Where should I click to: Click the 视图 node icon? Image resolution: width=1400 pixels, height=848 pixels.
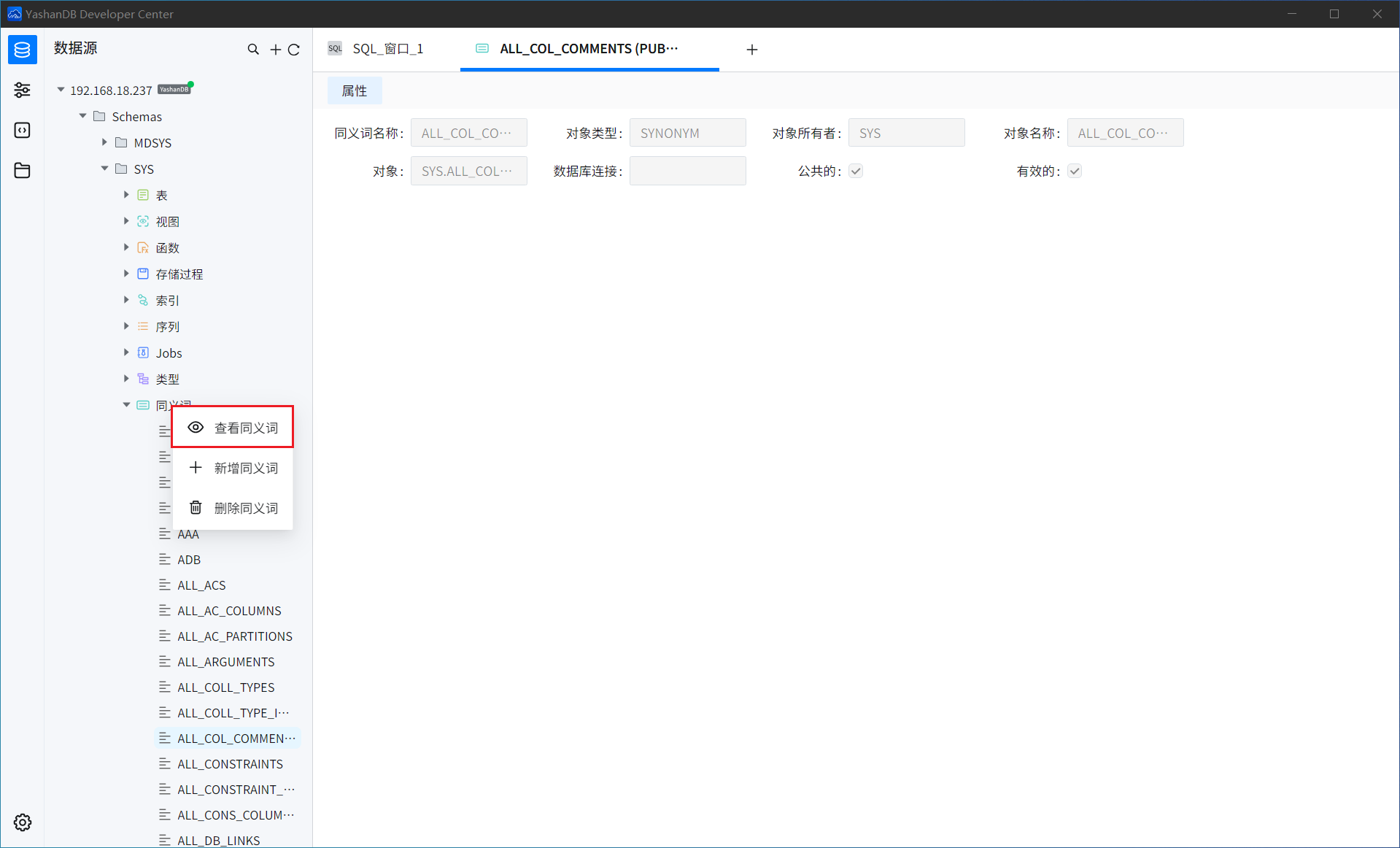tap(143, 221)
